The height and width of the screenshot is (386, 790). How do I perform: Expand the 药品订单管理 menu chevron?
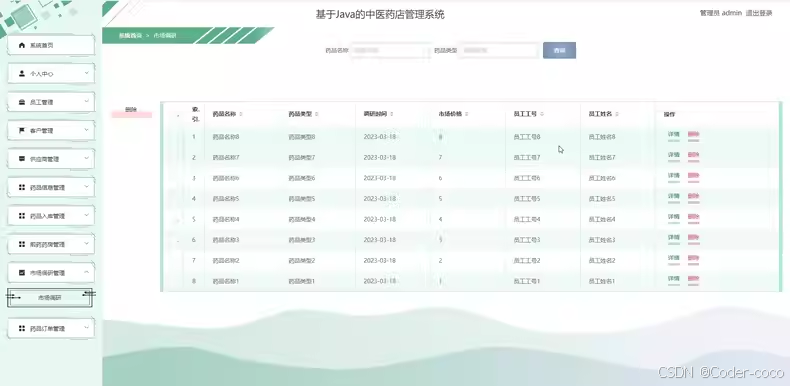86,328
